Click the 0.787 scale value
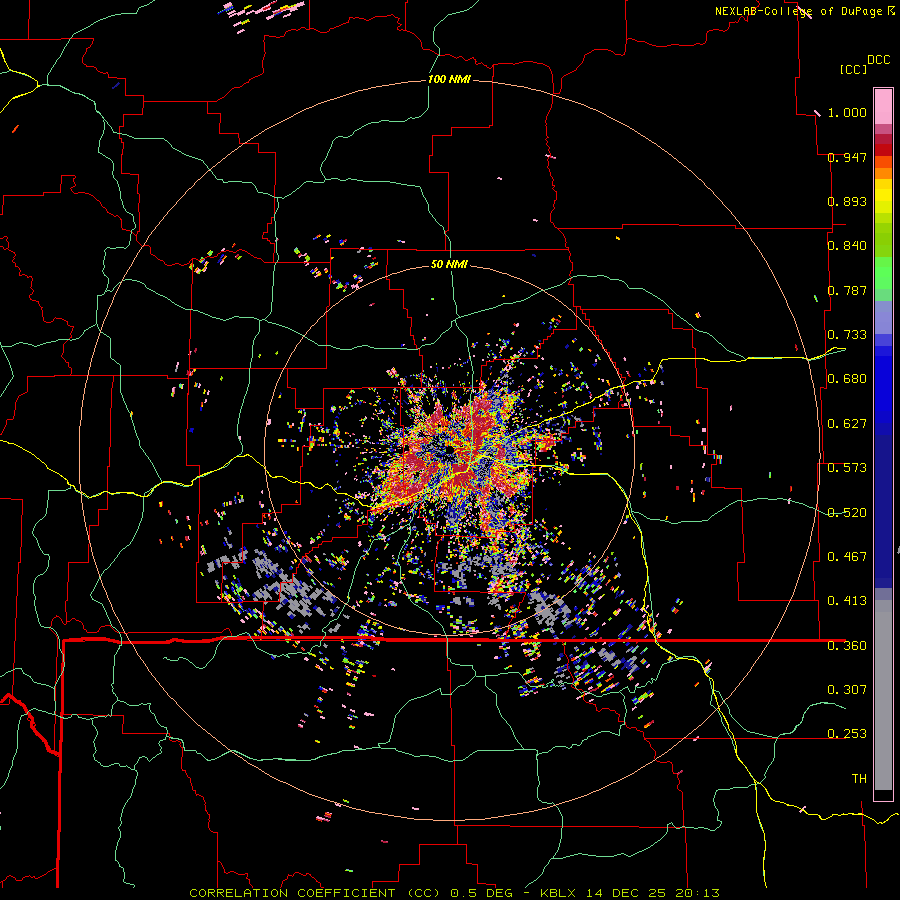 (x=847, y=290)
